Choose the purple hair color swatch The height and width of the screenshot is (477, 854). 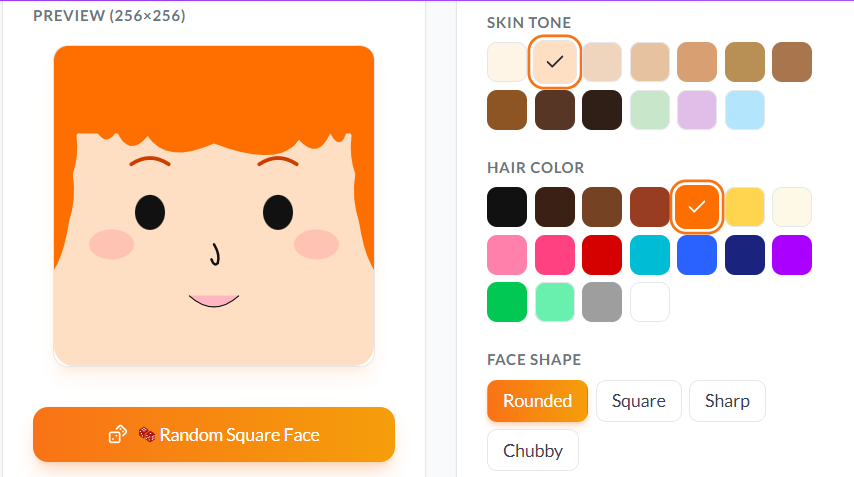pyautogui.click(x=792, y=255)
